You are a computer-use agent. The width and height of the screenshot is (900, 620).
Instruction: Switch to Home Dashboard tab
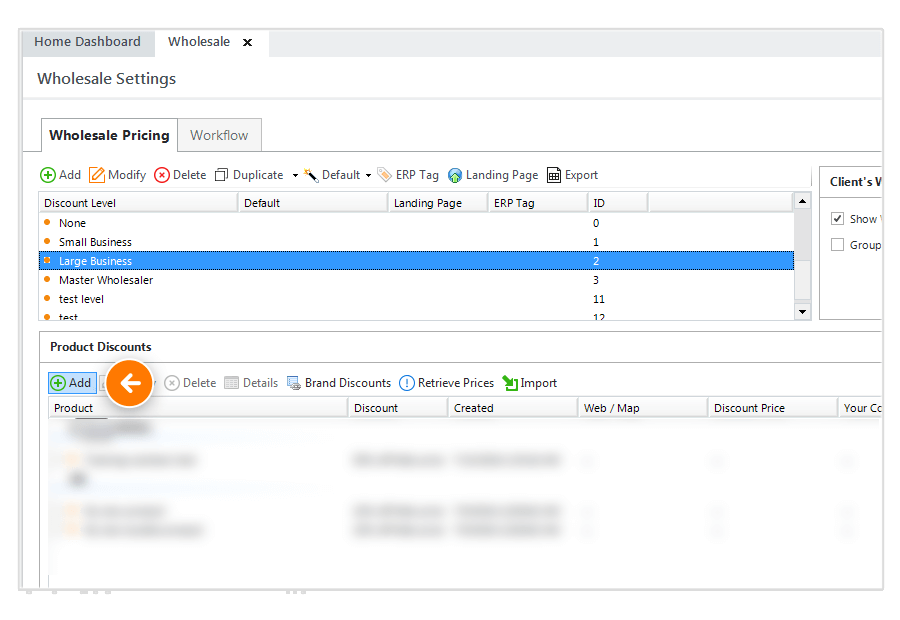[87, 42]
